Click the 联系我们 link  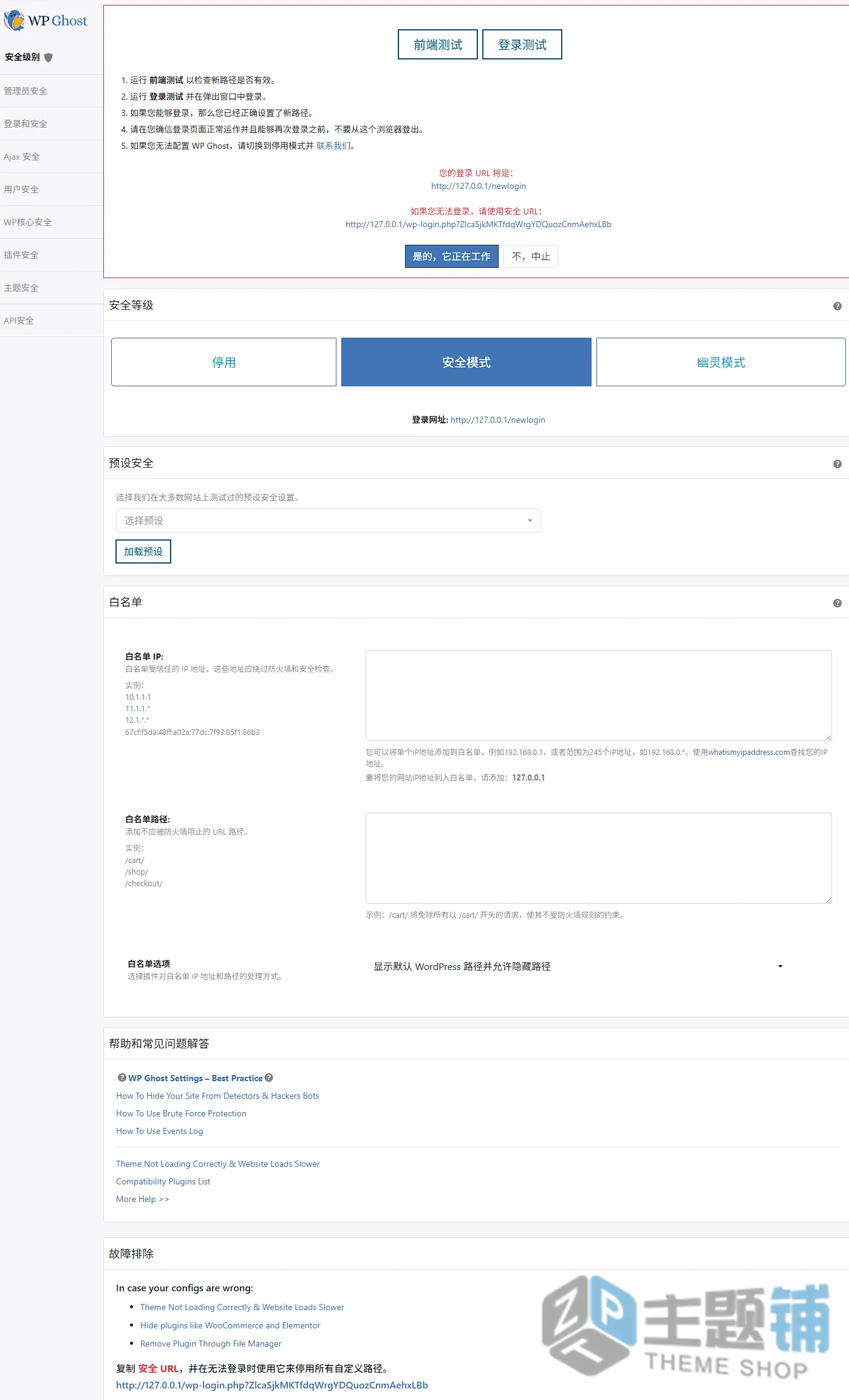(333, 146)
